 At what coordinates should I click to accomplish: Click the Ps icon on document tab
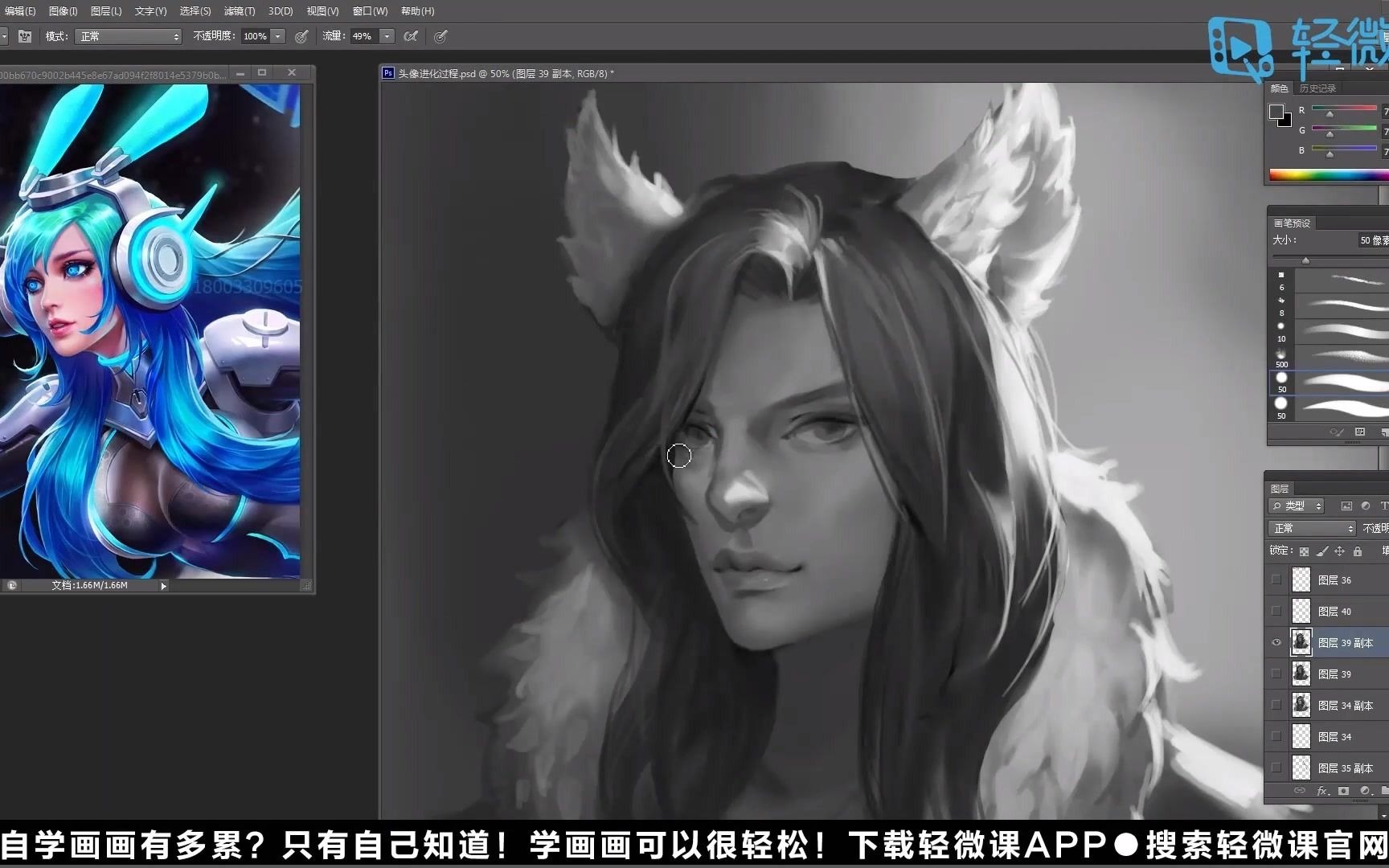click(x=388, y=73)
